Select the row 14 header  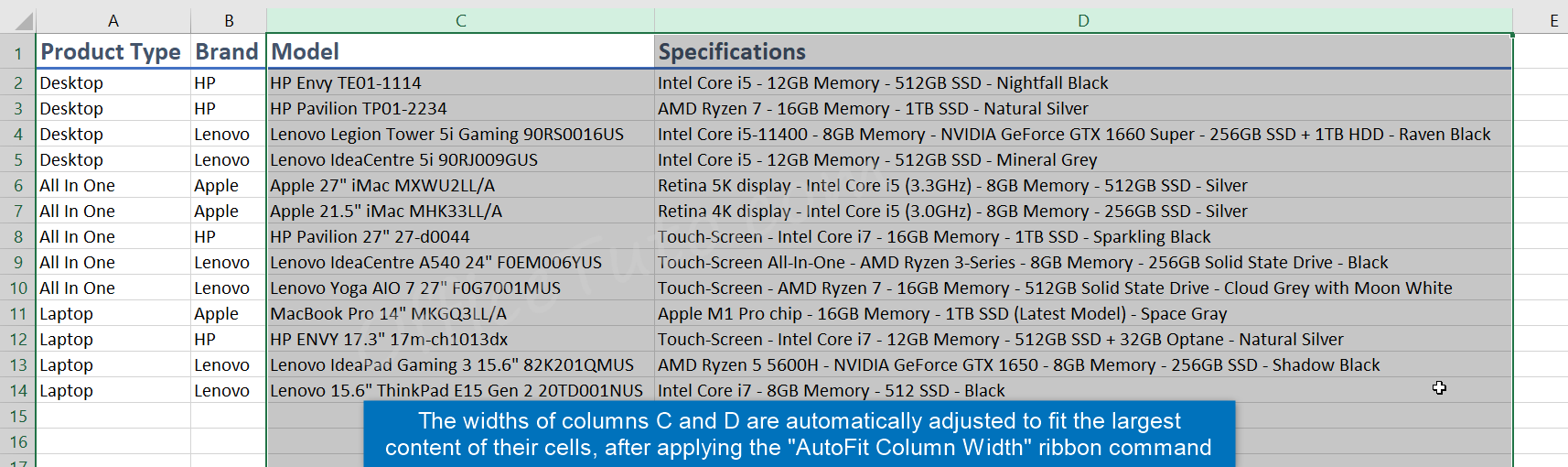pos(17,391)
